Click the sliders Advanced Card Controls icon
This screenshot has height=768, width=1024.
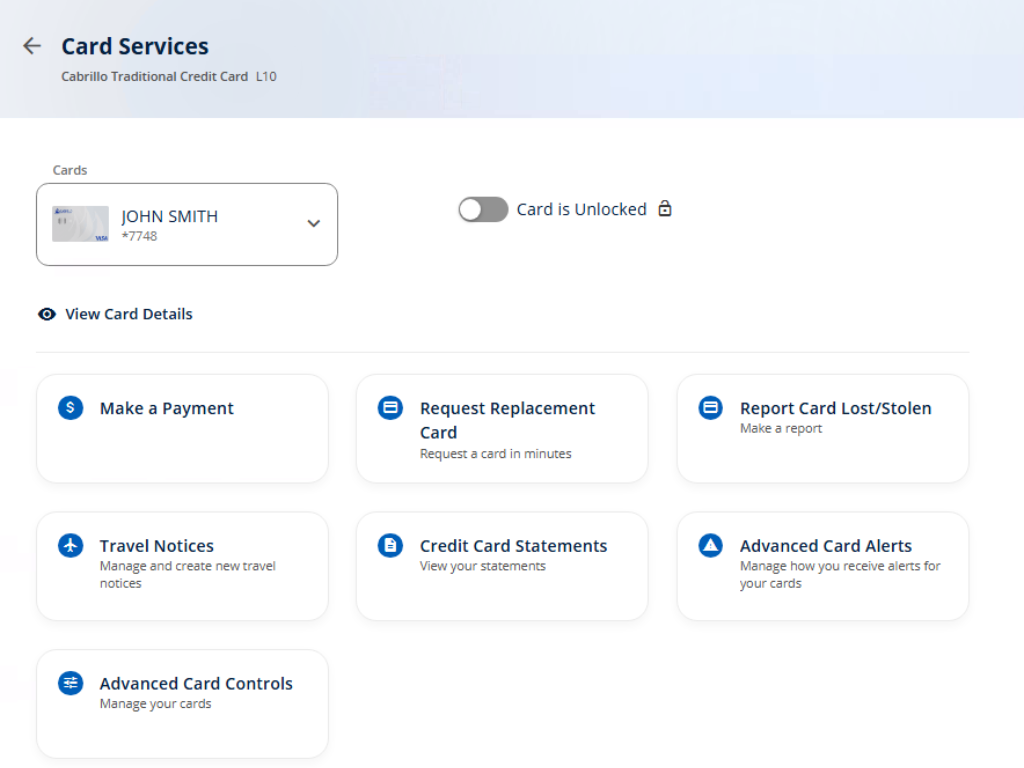pyautogui.click(x=70, y=683)
